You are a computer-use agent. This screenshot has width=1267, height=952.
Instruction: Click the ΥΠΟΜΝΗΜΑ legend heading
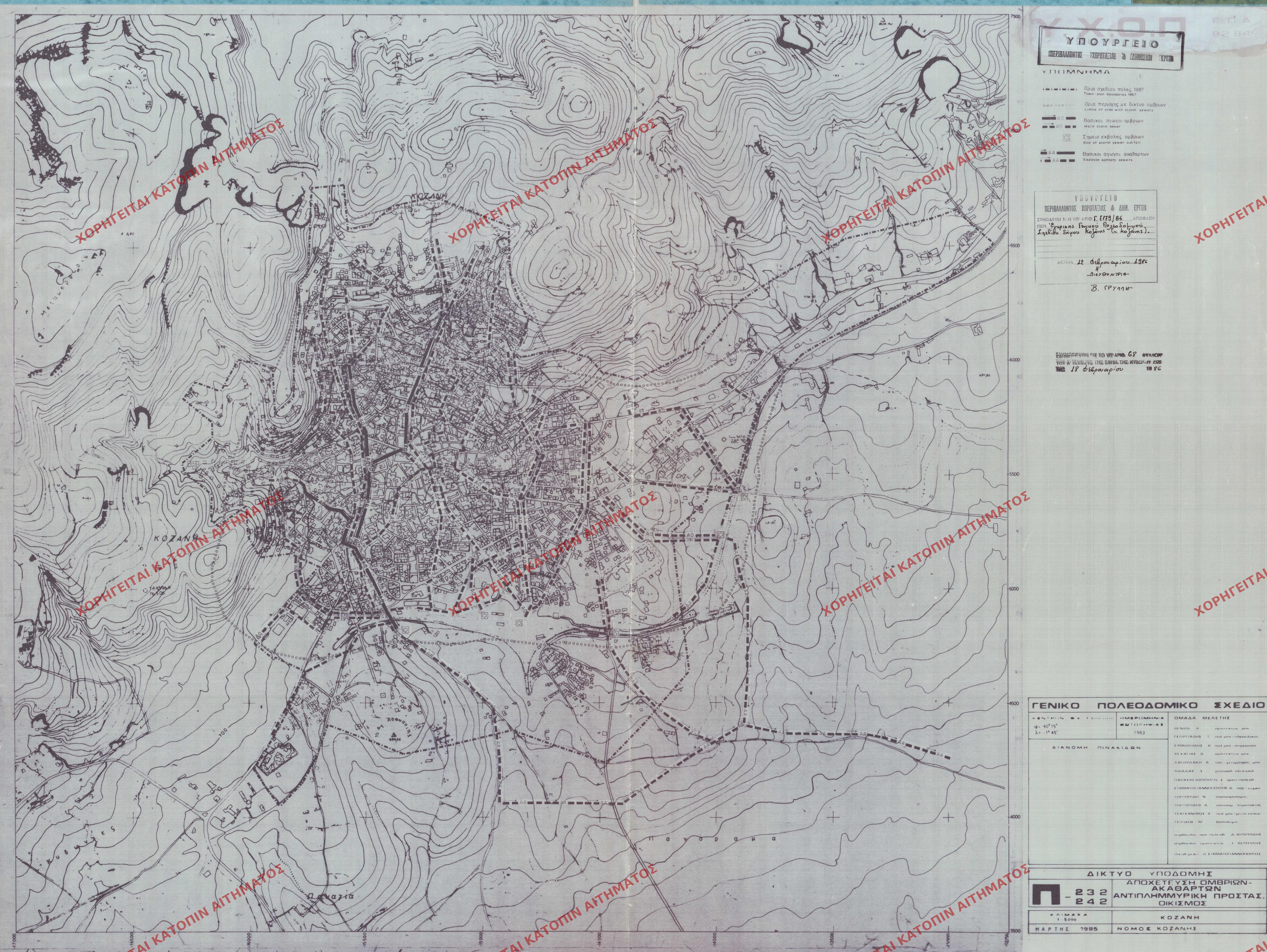[1076, 72]
